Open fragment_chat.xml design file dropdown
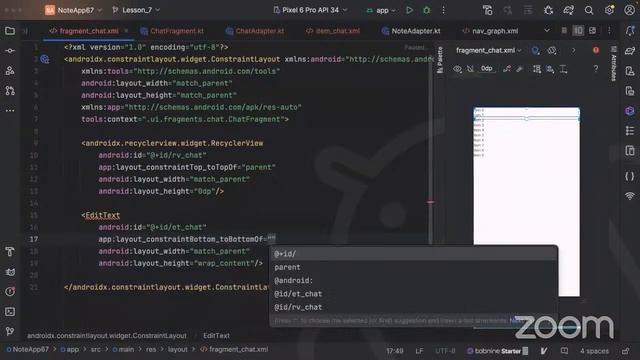The width and height of the screenshot is (640, 360). click(x=489, y=51)
